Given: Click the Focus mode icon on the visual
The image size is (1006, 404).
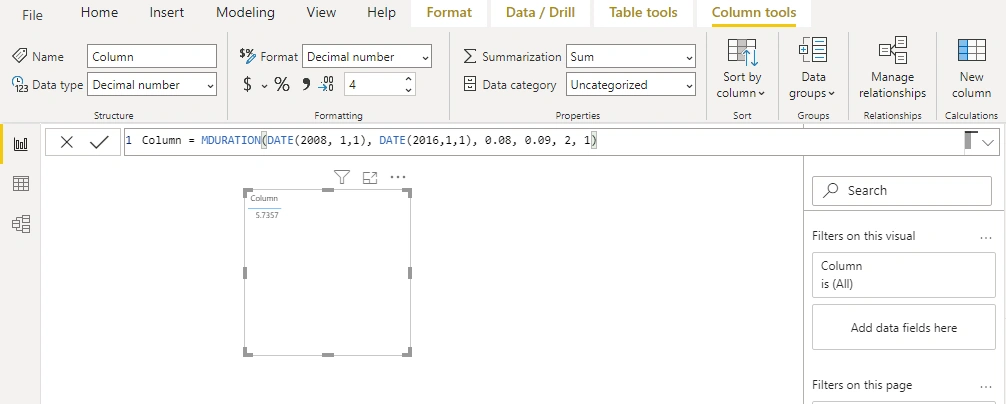Looking at the screenshot, I should click(x=370, y=178).
